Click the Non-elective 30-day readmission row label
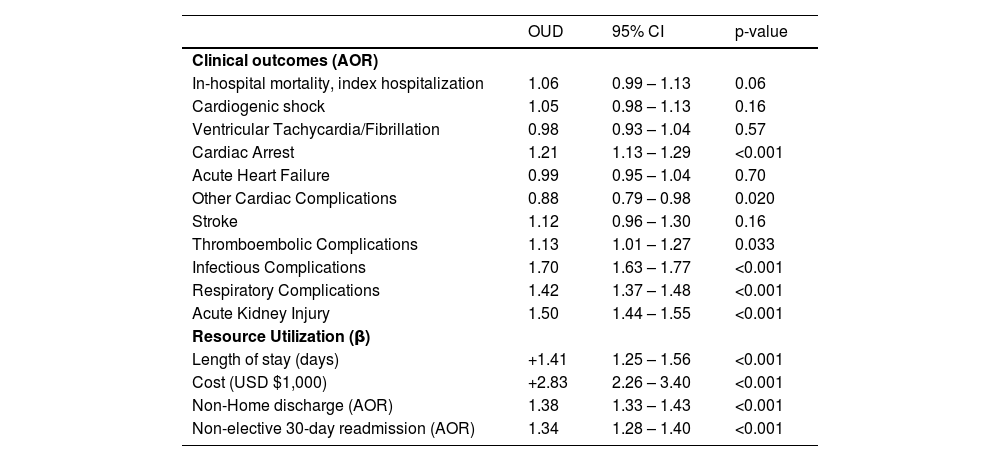 point(333,428)
